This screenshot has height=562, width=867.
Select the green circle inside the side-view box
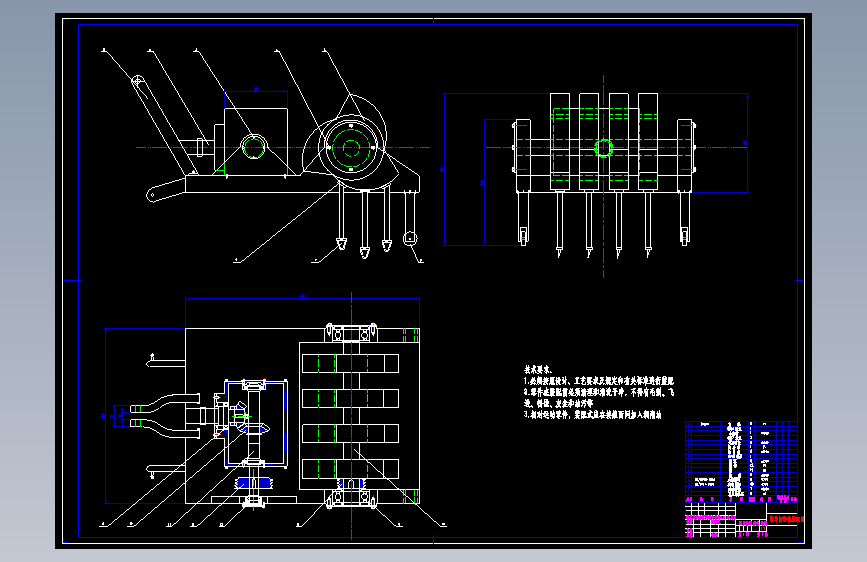coord(253,148)
